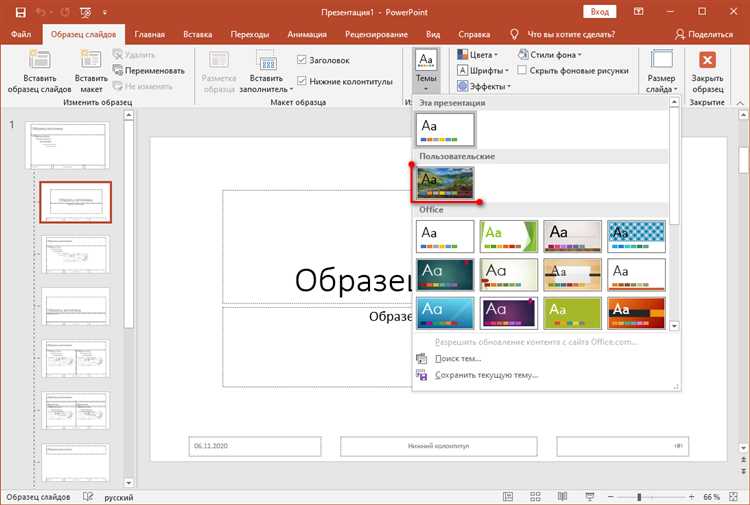
Task: Open the Шрифты dropdown
Action: point(484,71)
